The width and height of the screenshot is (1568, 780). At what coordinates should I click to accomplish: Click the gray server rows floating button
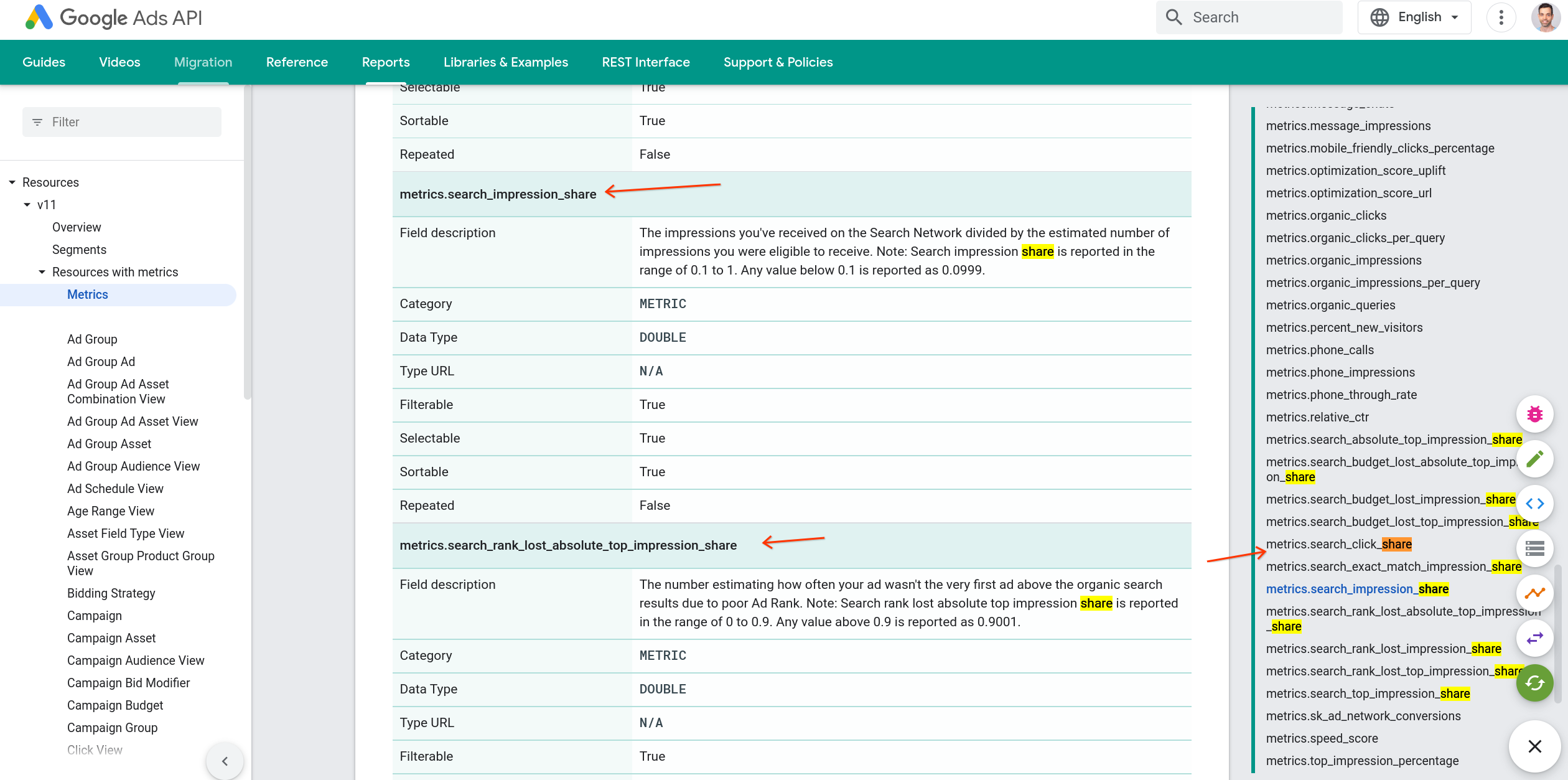coord(1534,548)
